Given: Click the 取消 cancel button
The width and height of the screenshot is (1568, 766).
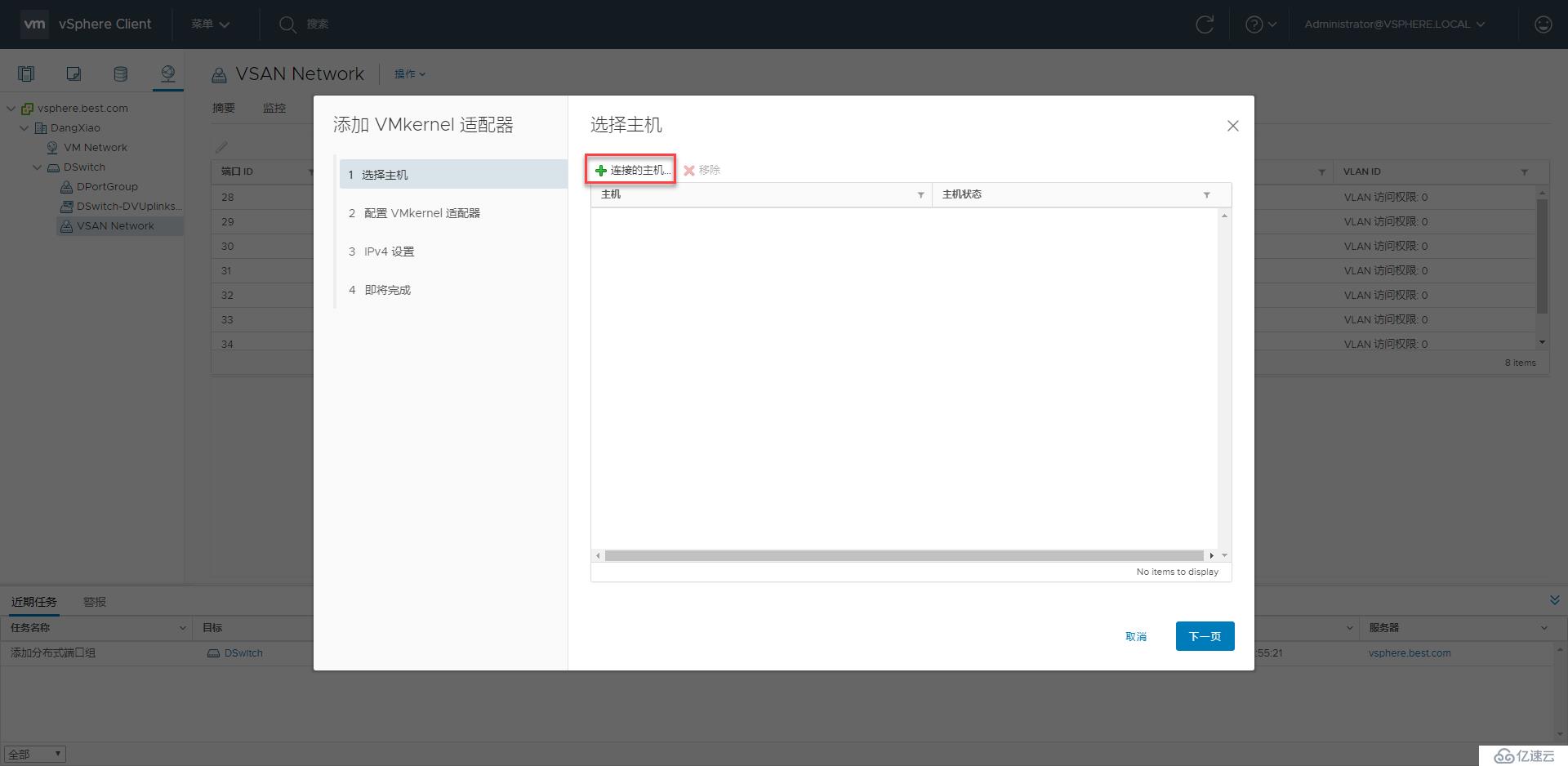Looking at the screenshot, I should click(1136, 636).
